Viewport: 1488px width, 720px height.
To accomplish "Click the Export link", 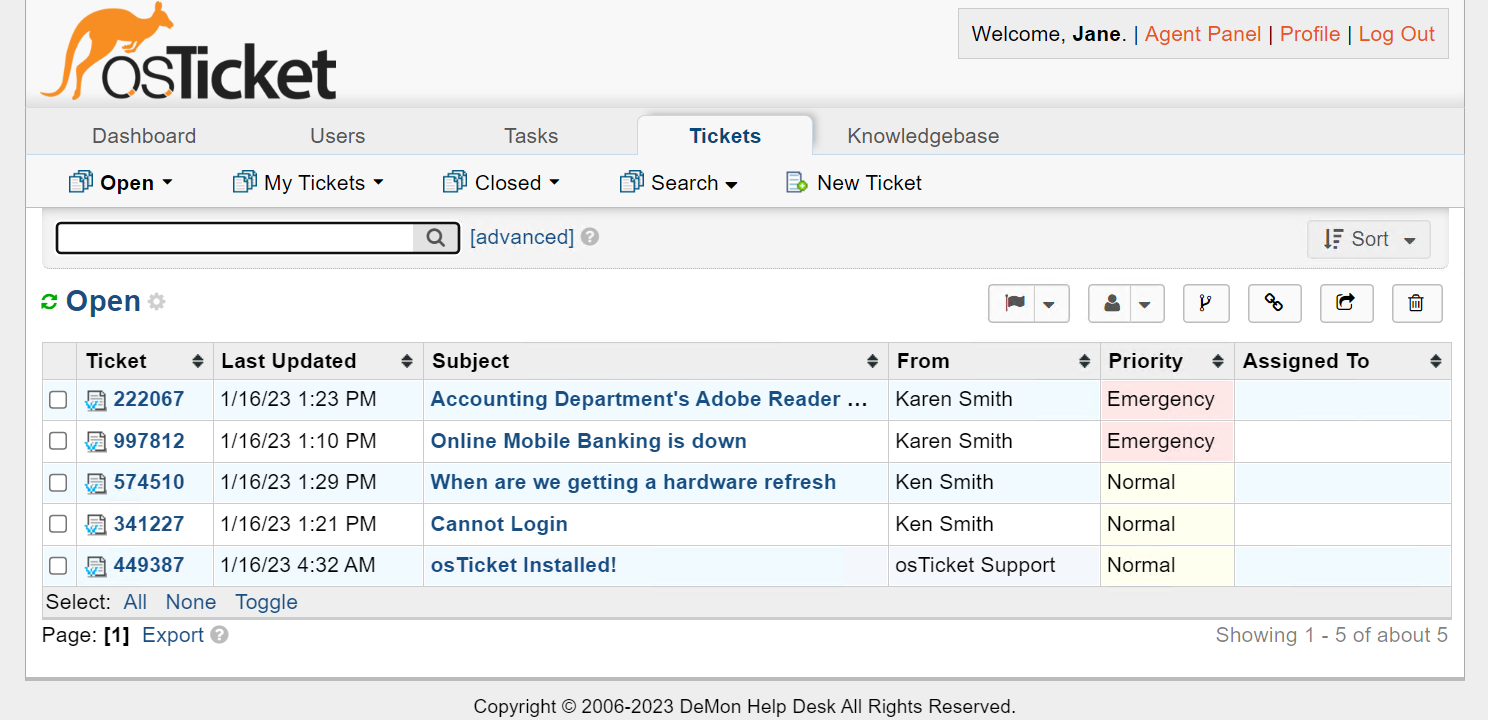I will 173,635.
